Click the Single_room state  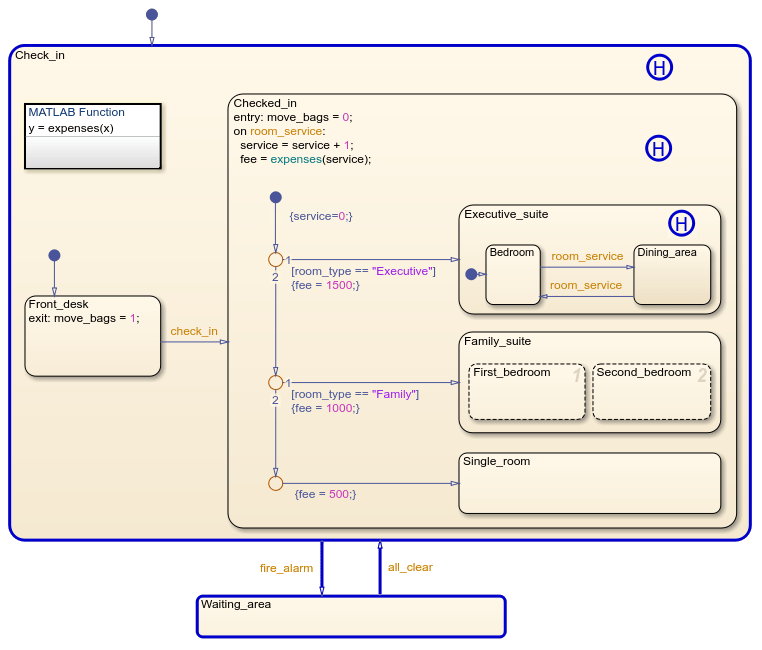point(589,487)
